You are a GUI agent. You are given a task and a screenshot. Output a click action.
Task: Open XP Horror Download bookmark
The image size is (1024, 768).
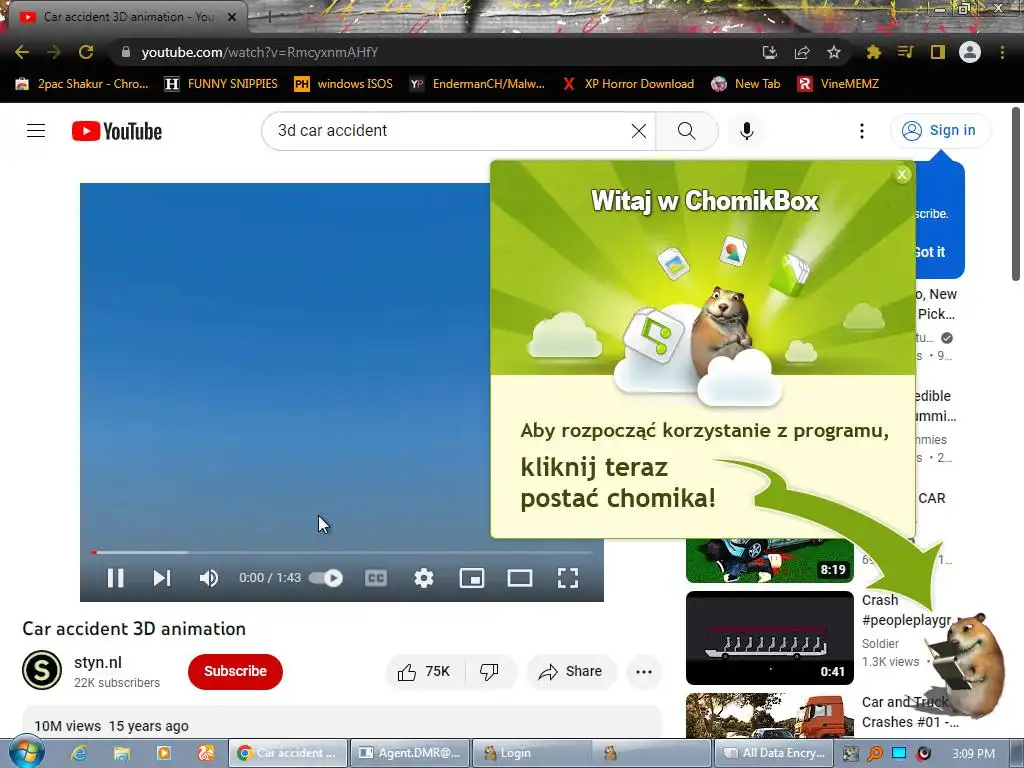coord(628,84)
